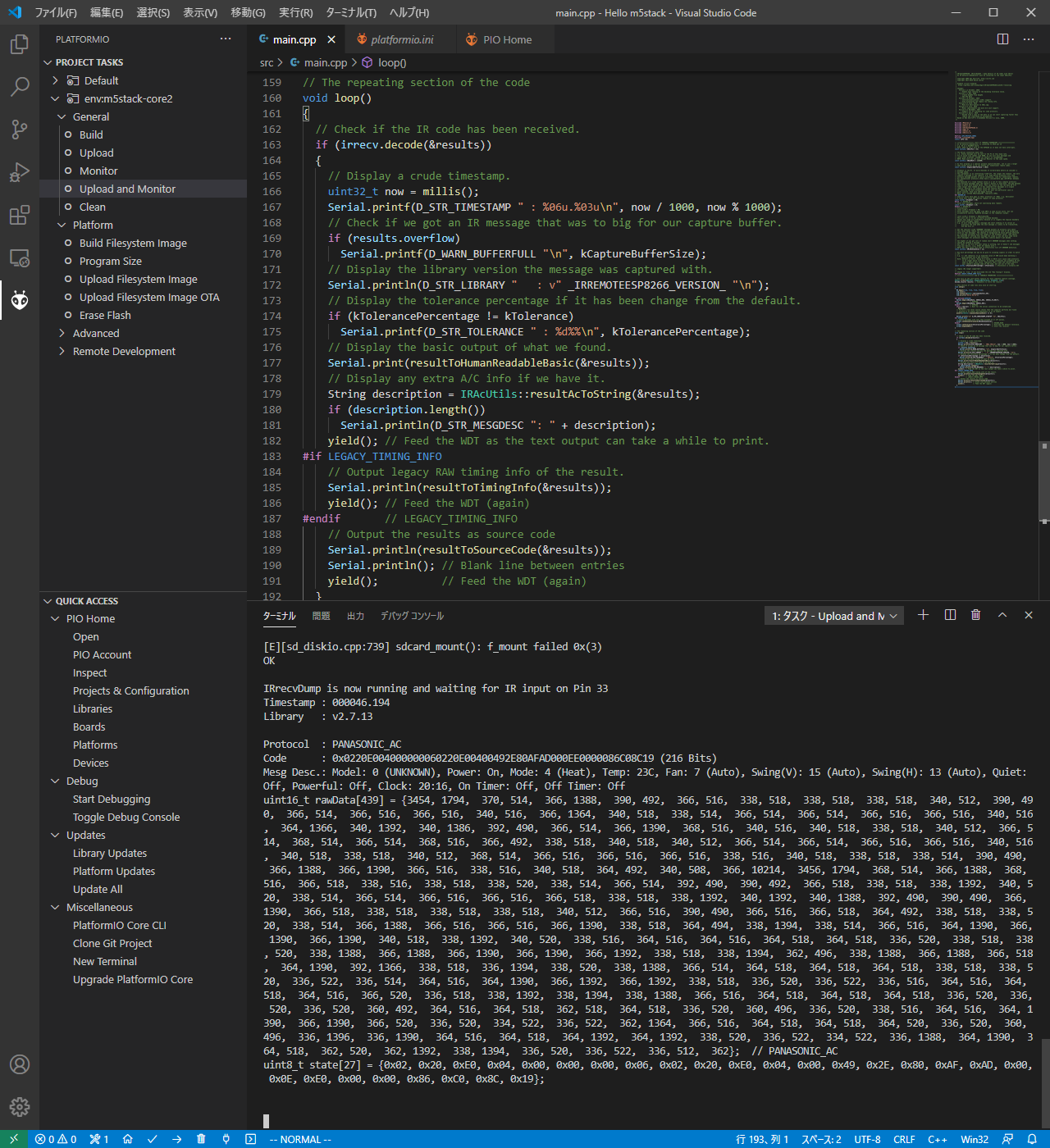Open the Explorer view in activity bar
The image size is (1050, 1148).
20,43
